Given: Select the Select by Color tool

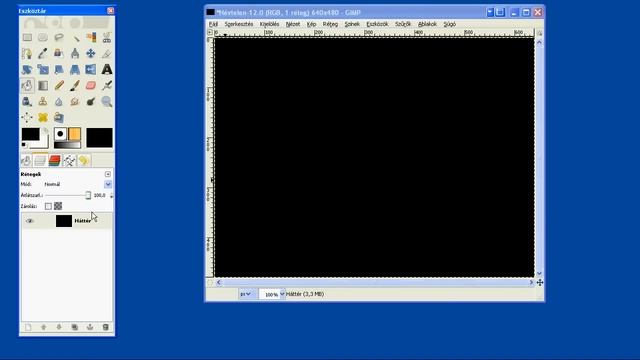Looking at the screenshot, I should (x=91, y=38).
